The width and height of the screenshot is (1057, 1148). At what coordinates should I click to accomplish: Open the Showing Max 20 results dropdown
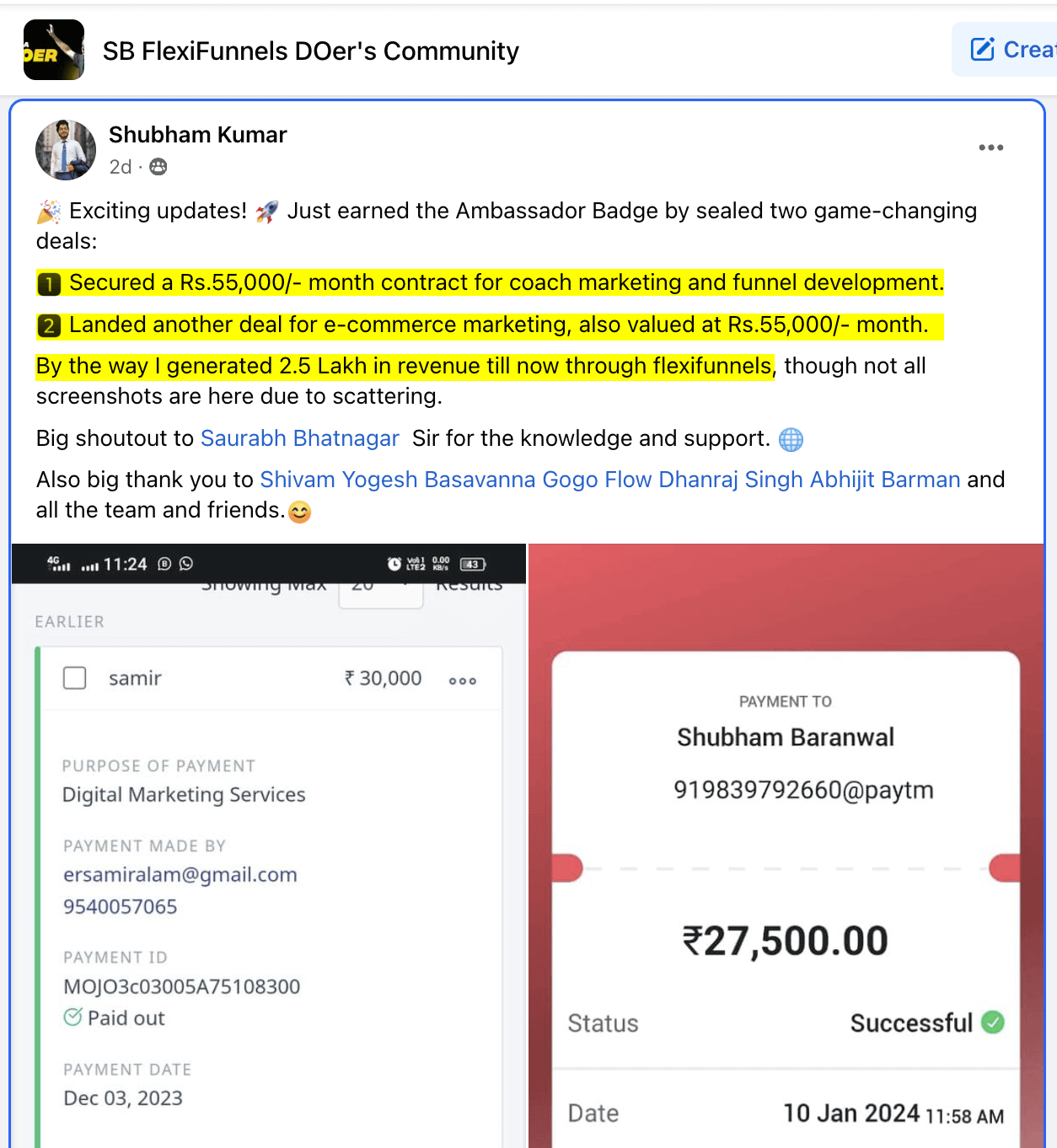pyautogui.click(x=380, y=590)
